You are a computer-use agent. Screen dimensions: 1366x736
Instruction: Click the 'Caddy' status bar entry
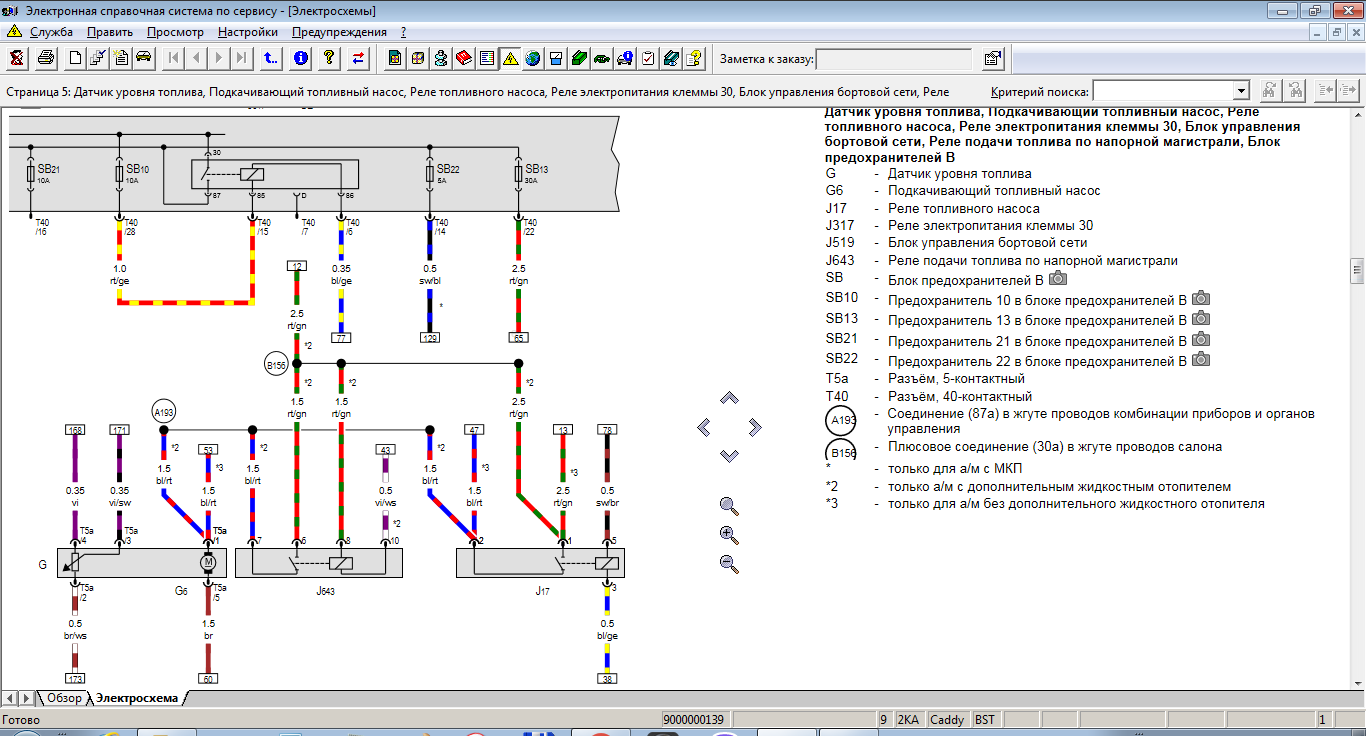pyautogui.click(x=947, y=720)
